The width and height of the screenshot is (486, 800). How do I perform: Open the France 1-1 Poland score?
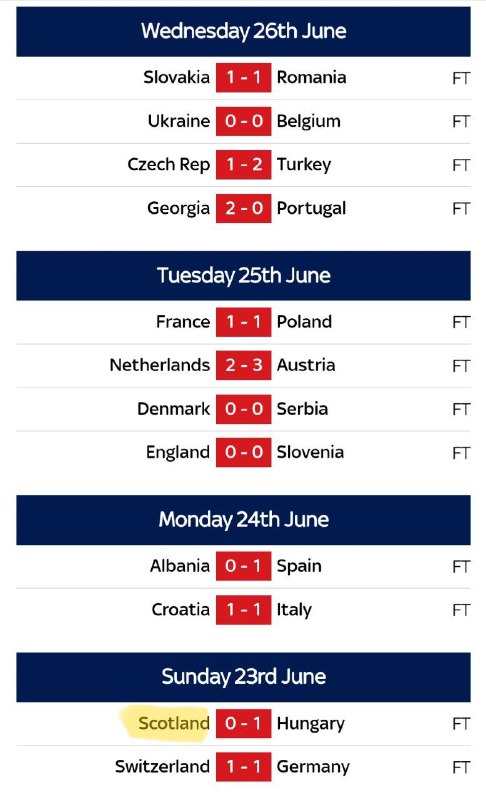coord(243,322)
